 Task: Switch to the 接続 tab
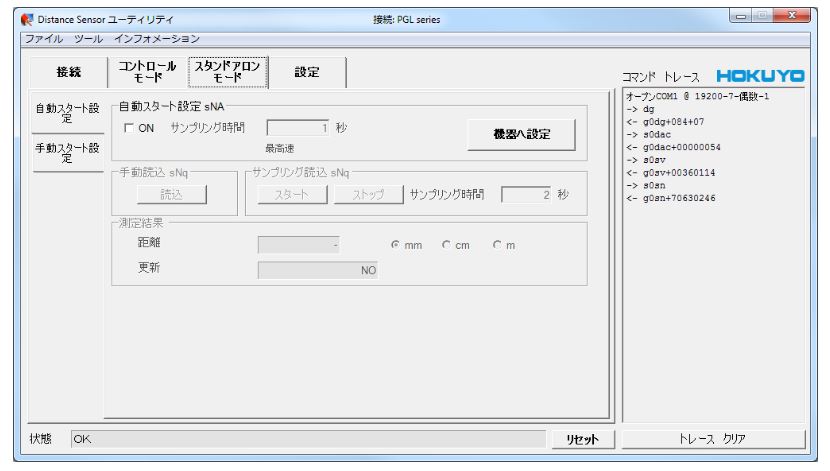67,71
